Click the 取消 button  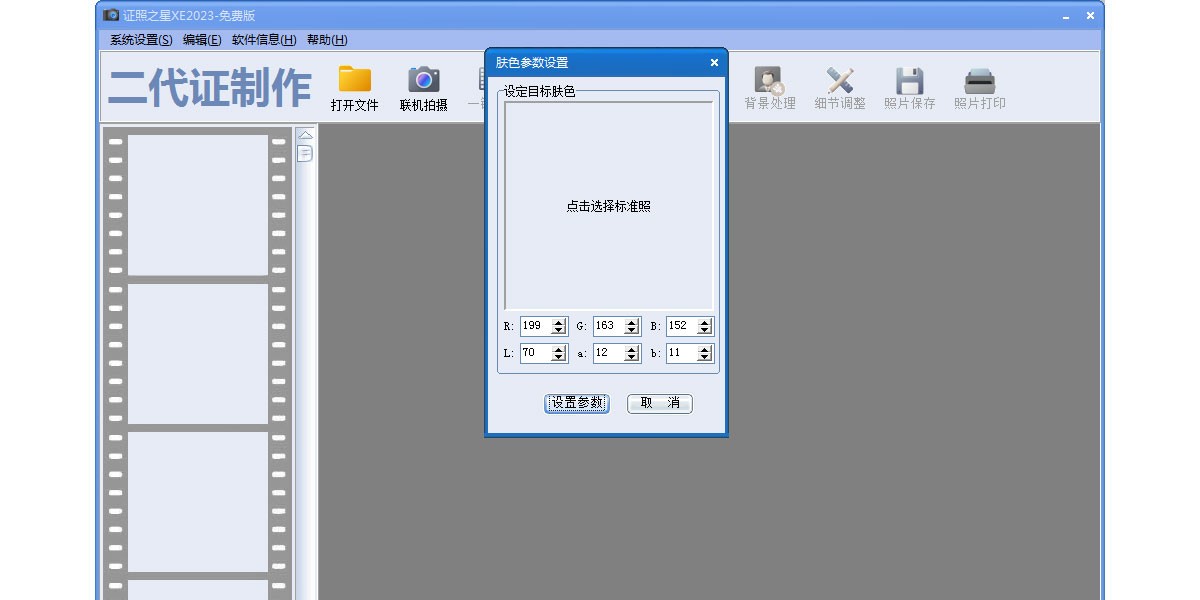(x=659, y=403)
